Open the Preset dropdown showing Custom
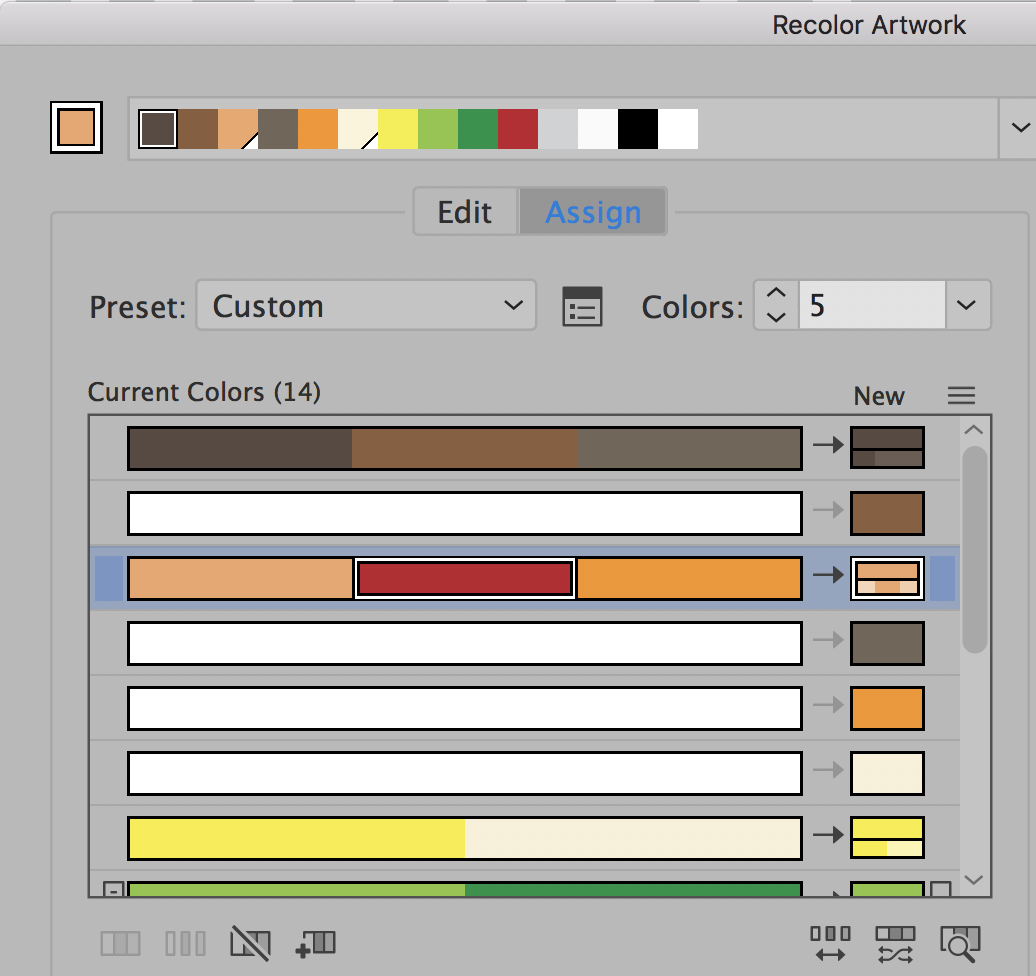Image resolution: width=1036 pixels, height=976 pixels. point(366,306)
